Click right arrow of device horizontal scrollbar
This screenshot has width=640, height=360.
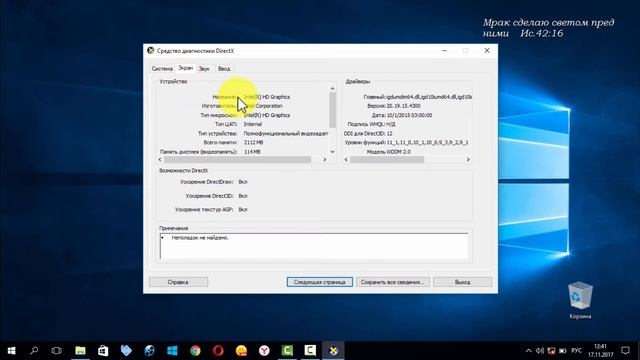click(324, 160)
